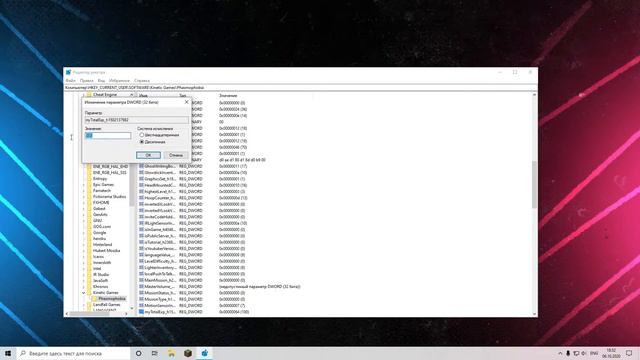
Task: Open Task View on the taskbar
Action: 155,353
